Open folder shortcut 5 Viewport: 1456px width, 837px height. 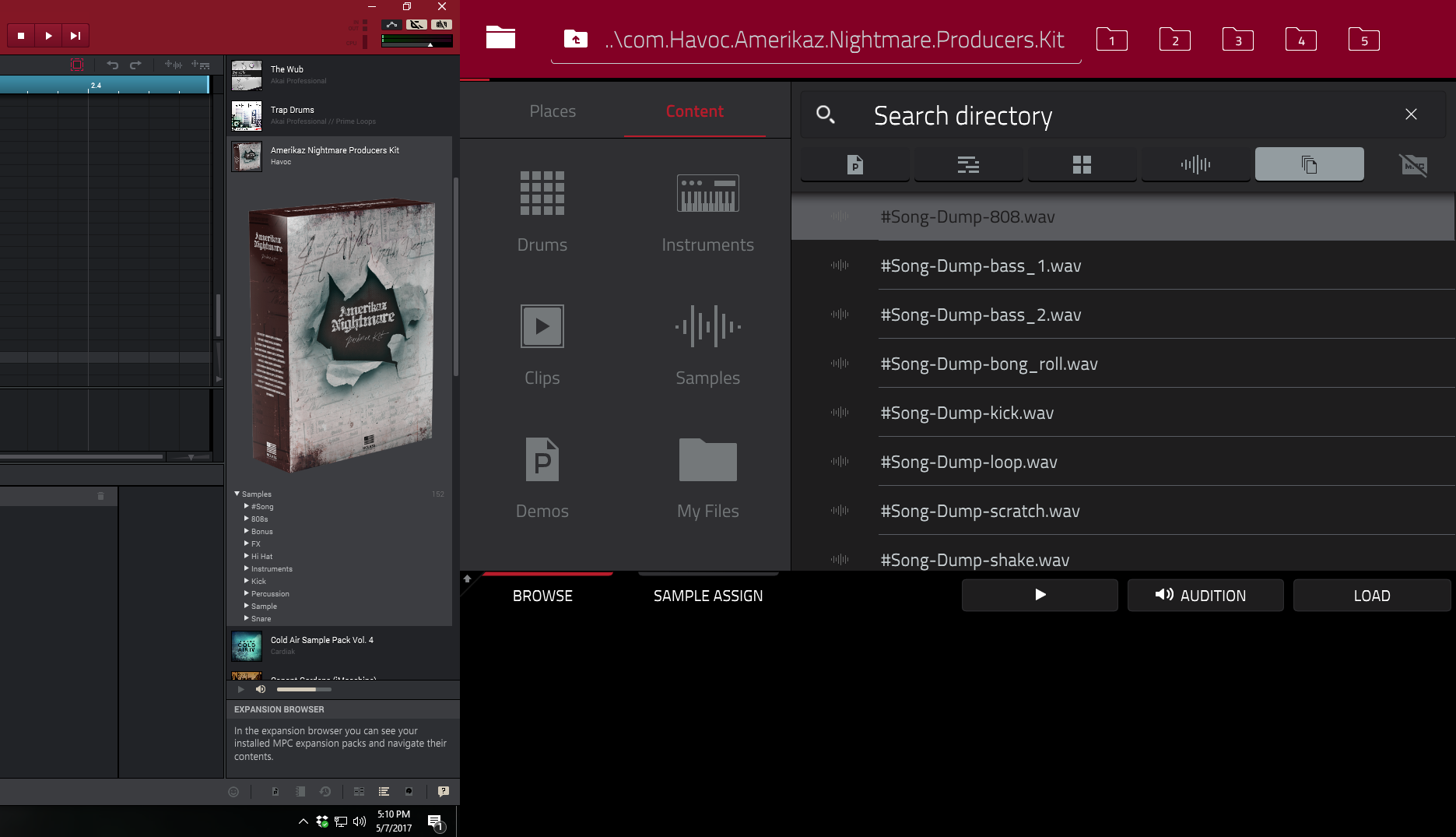coord(1363,39)
